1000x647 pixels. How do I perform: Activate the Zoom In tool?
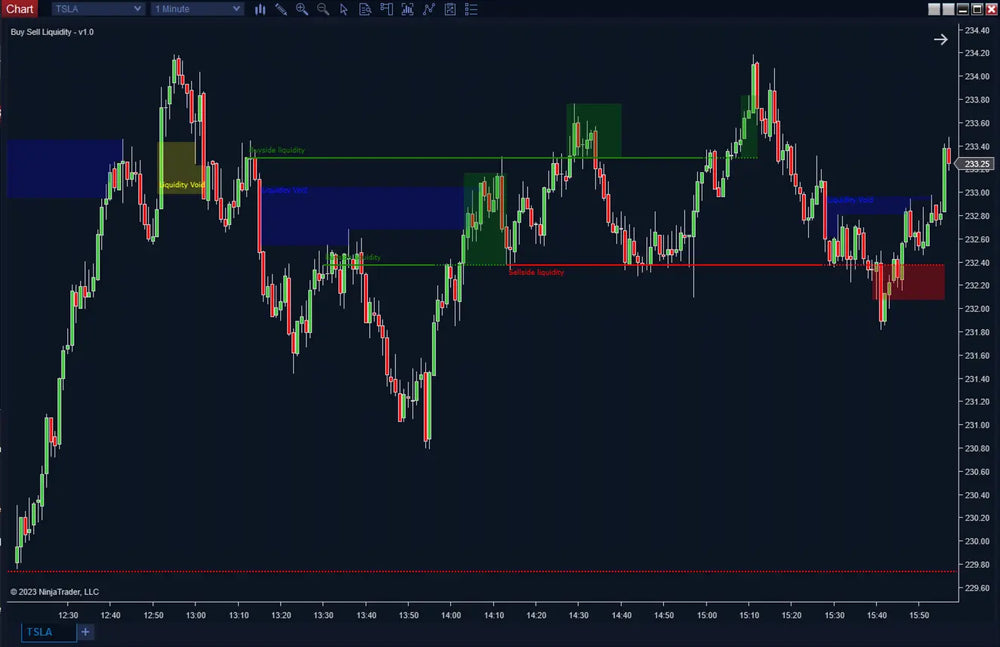coord(302,9)
